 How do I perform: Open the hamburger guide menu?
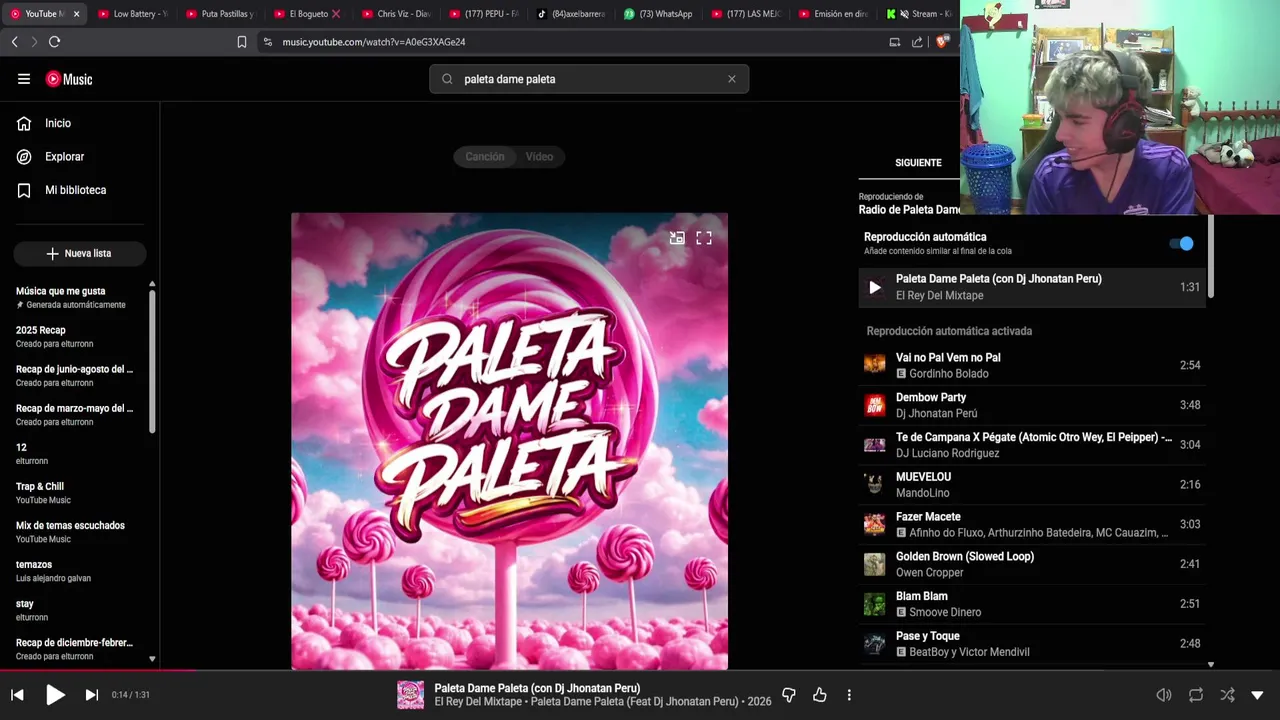(24, 79)
